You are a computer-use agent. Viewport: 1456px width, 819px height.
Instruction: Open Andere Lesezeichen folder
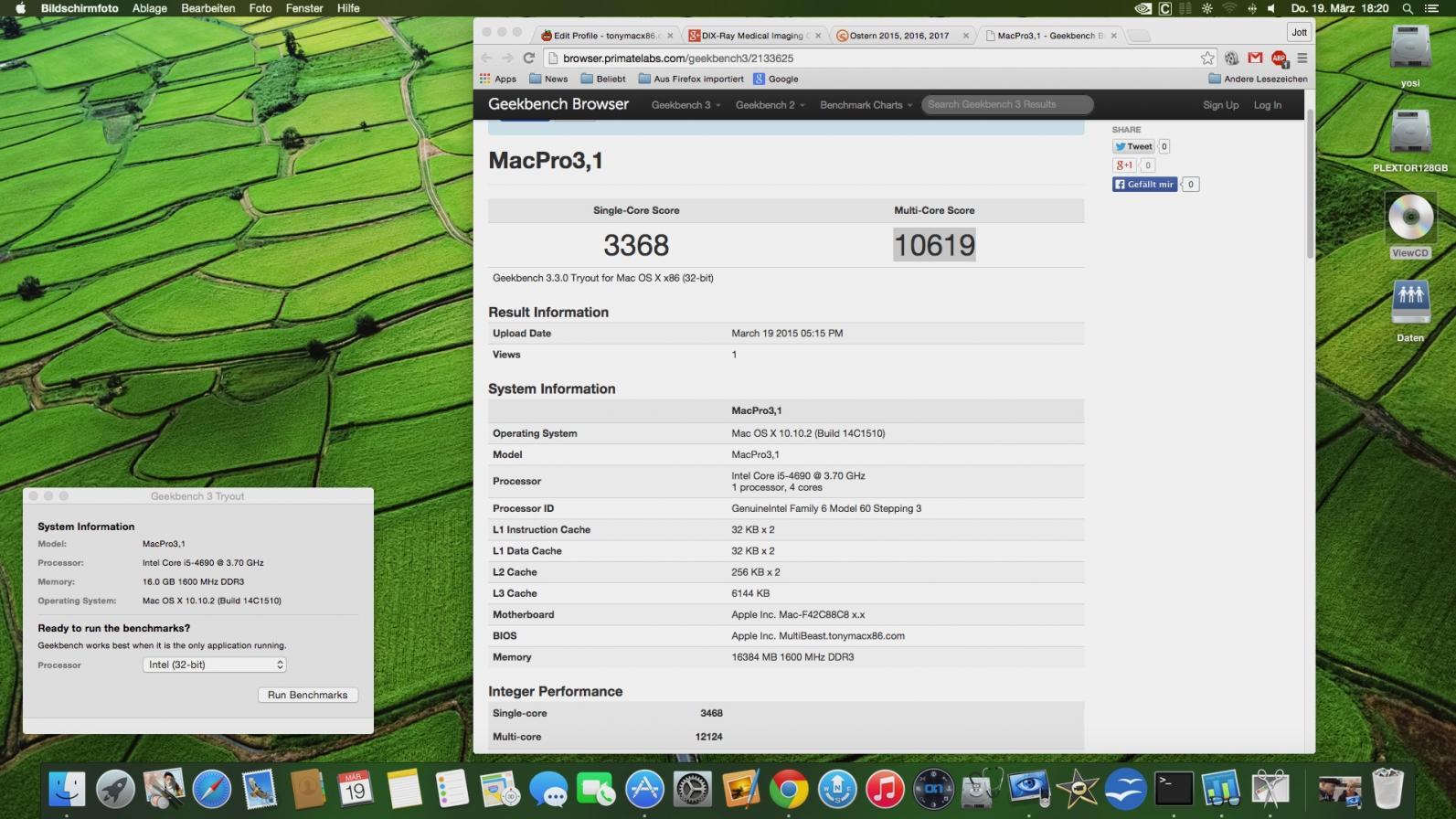pos(1258,79)
